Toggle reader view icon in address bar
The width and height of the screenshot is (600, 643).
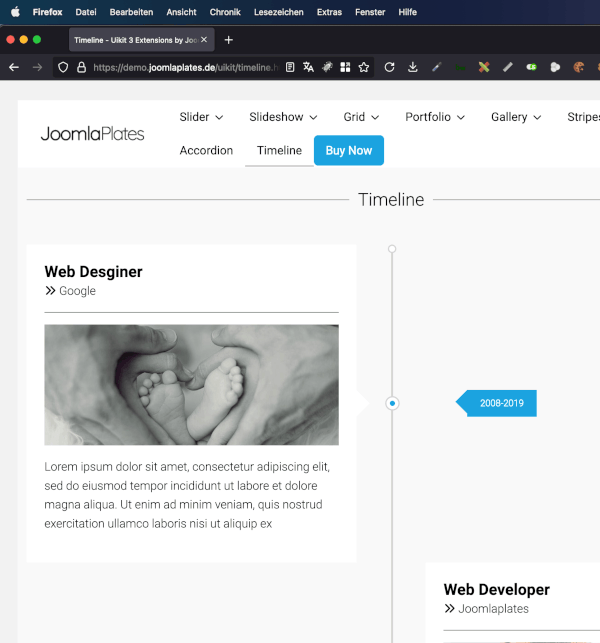click(x=290, y=67)
